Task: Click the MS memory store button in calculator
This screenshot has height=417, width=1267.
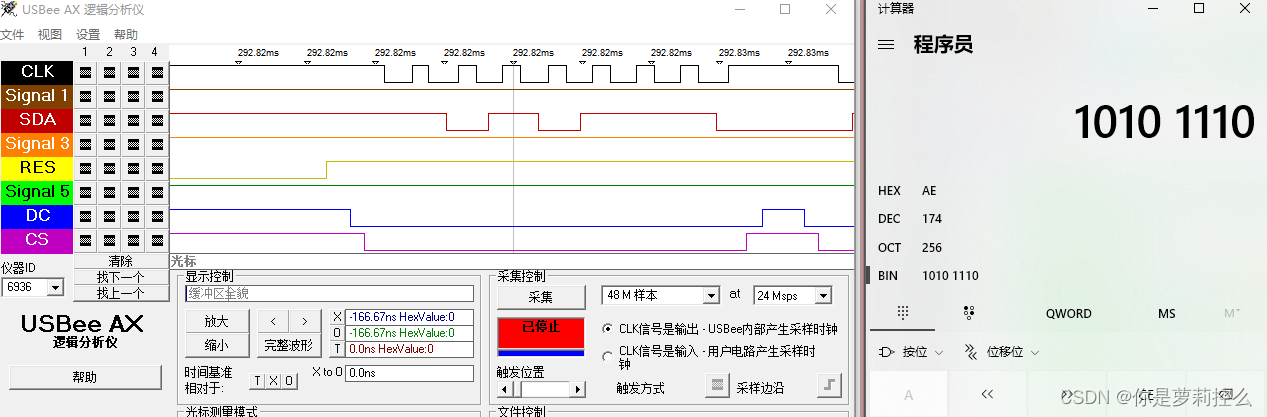Action: pos(1166,313)
